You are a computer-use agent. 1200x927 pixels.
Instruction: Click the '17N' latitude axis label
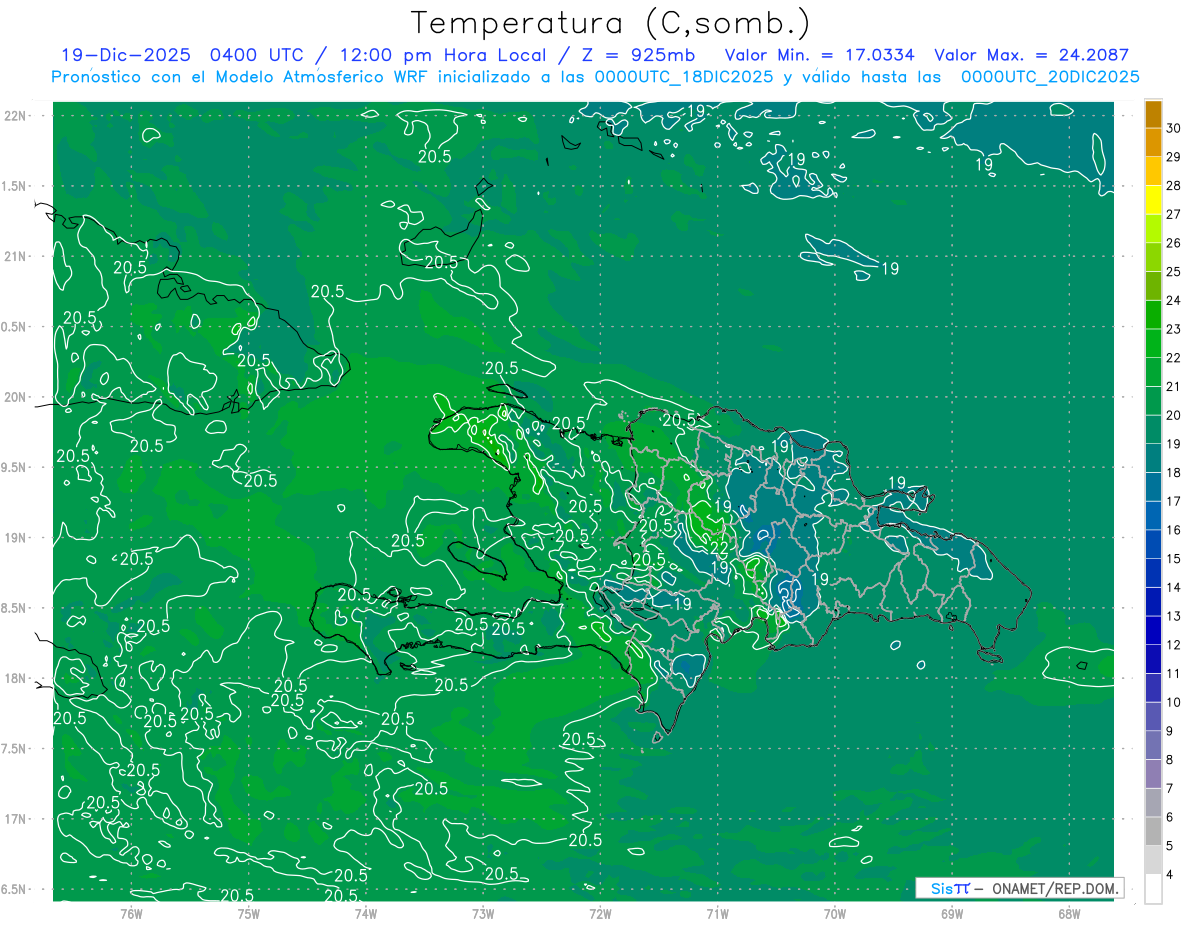tap(16, 819)
